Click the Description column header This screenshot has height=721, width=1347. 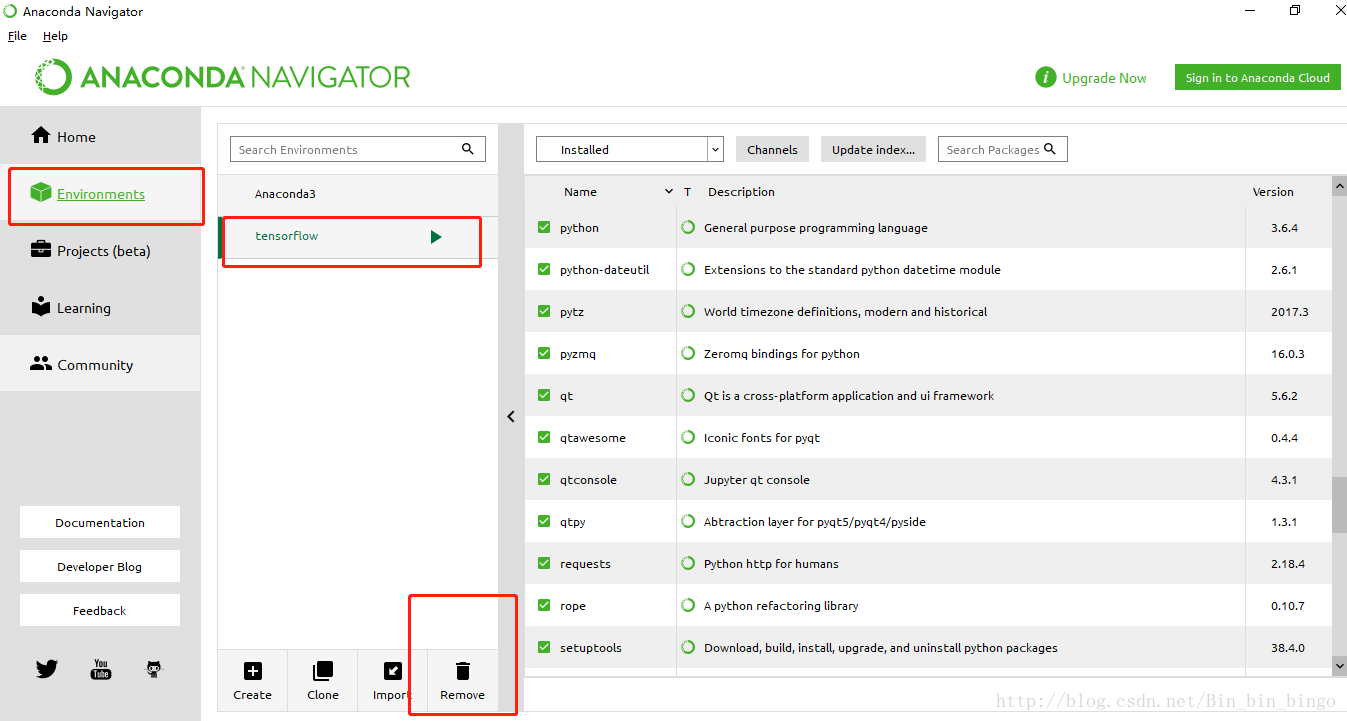click(x=741, y=191)
